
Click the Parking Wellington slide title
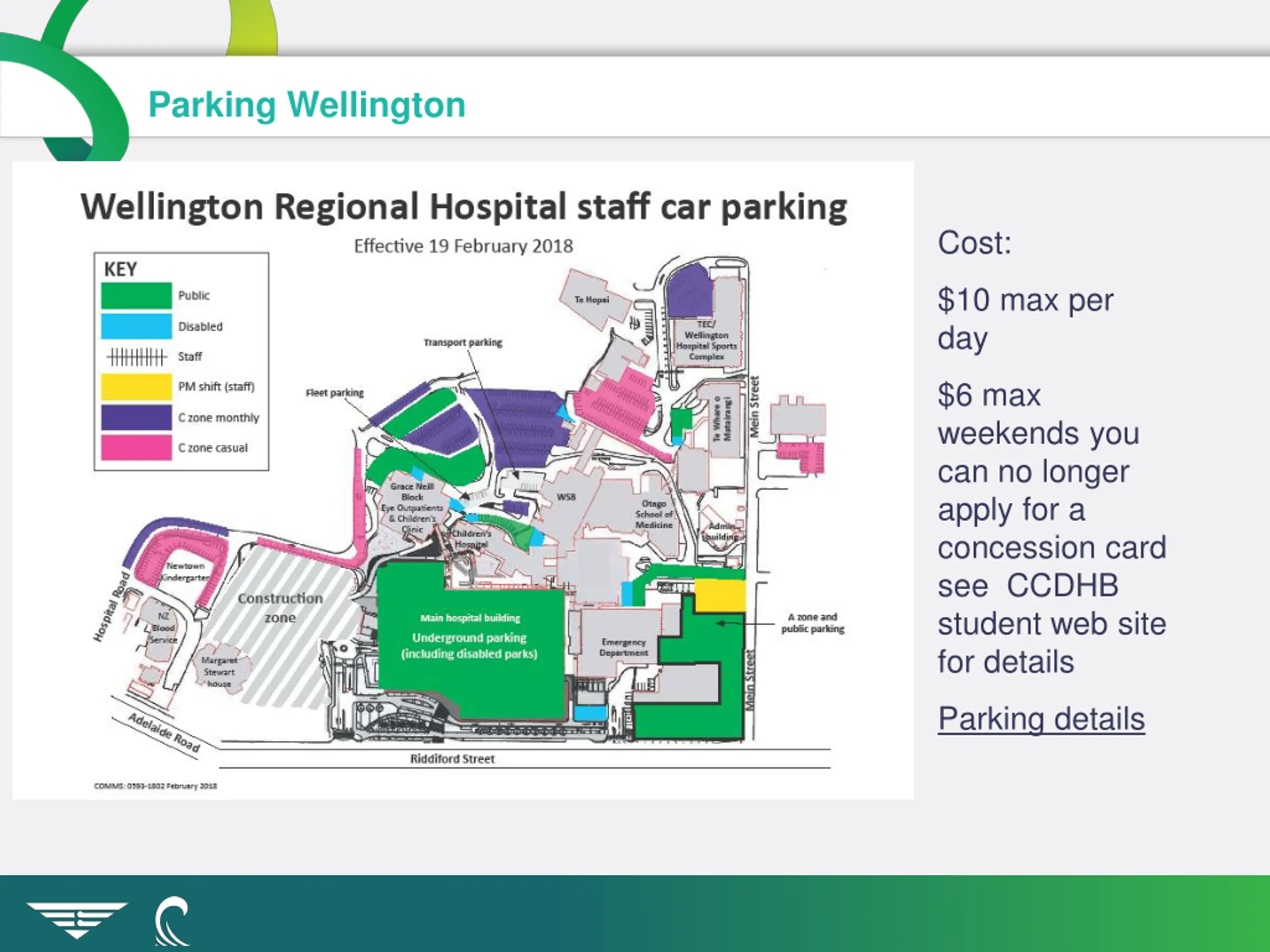[x=307, y=105]
